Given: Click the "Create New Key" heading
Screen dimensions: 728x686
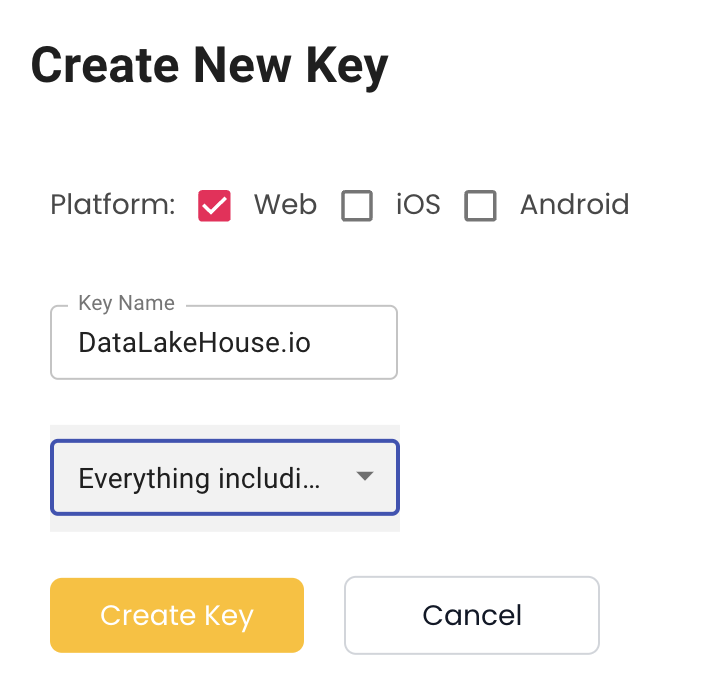Looking at the screenshot, I should click(x=209, y=66).
